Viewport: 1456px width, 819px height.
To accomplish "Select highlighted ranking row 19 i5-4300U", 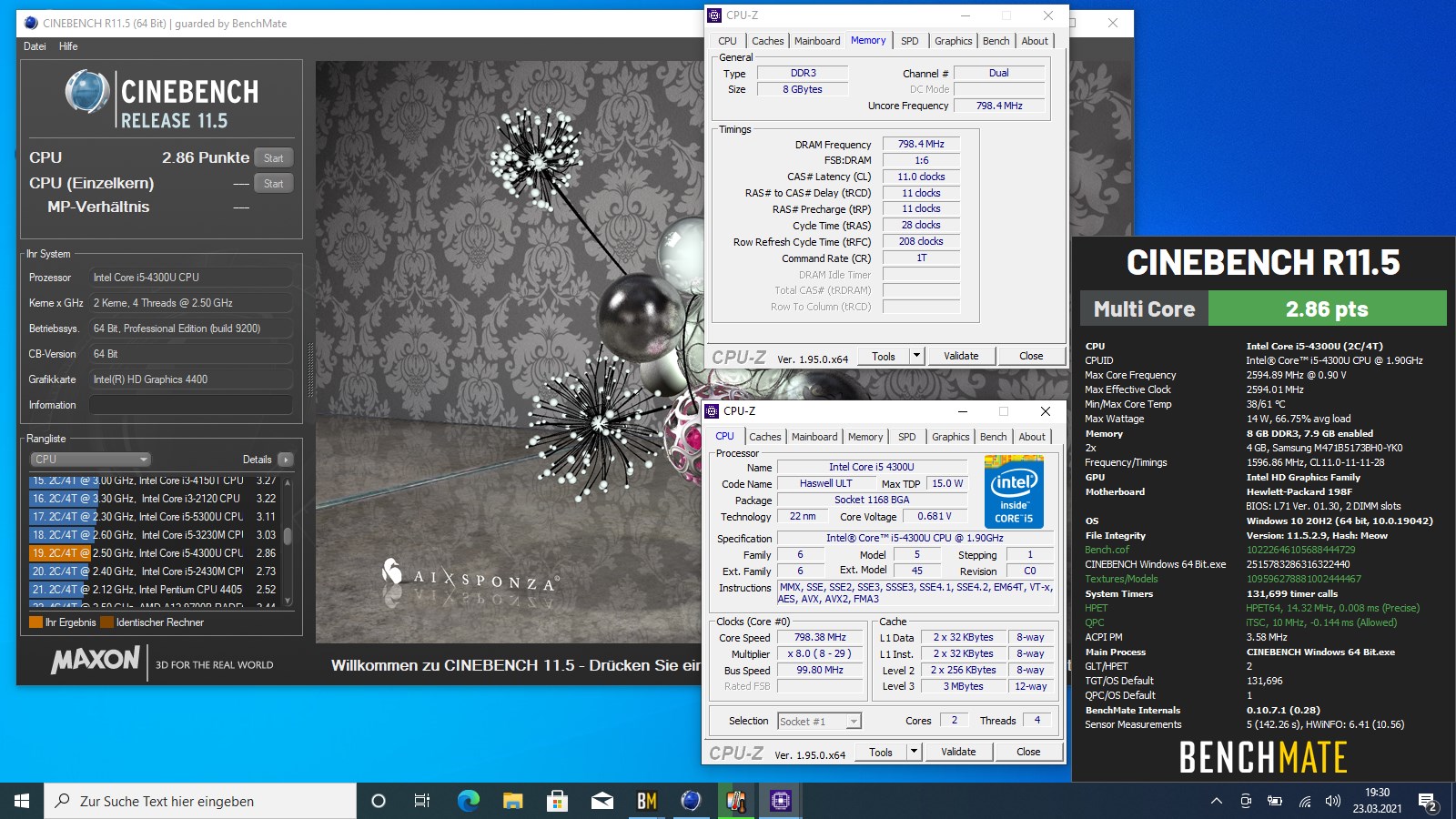I will (x=153, y=553).
